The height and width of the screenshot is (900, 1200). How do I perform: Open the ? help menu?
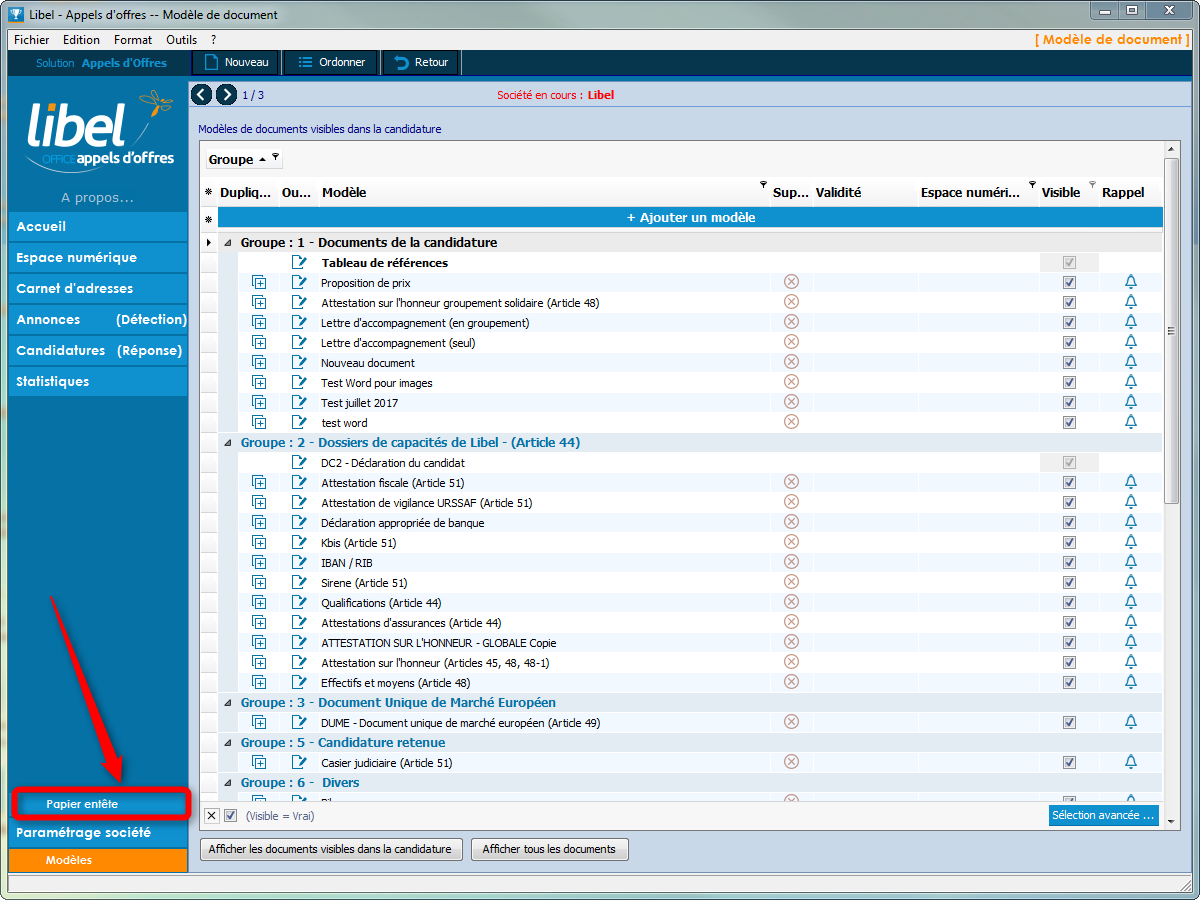pos(214,40)
